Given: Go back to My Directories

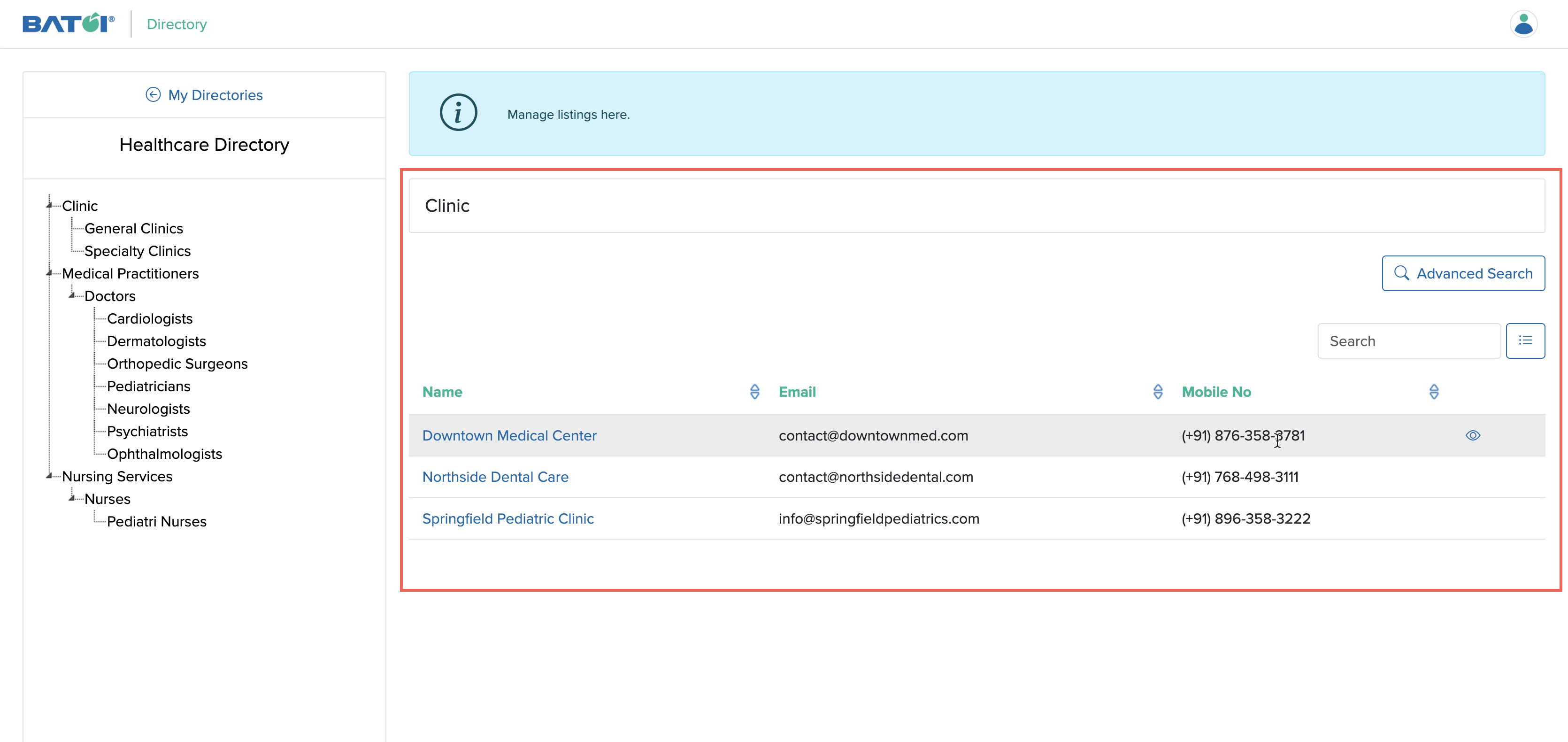Looking at the screenshot, I should (x=215, y=95).
